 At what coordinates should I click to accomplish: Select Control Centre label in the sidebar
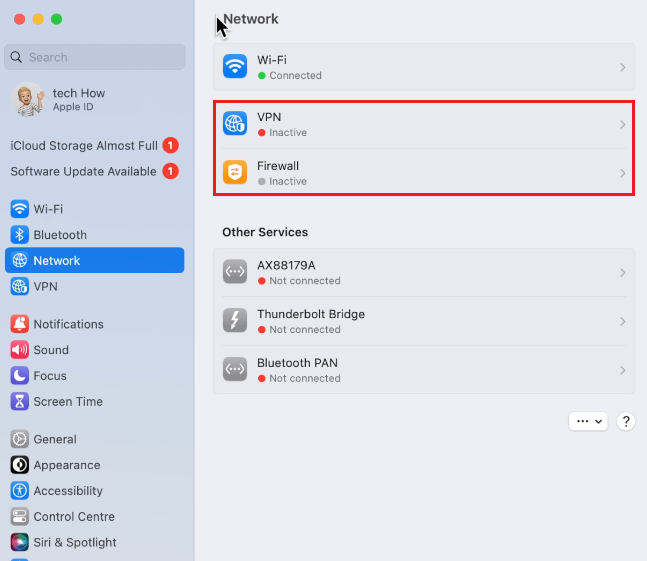click(x=74, y=516)
